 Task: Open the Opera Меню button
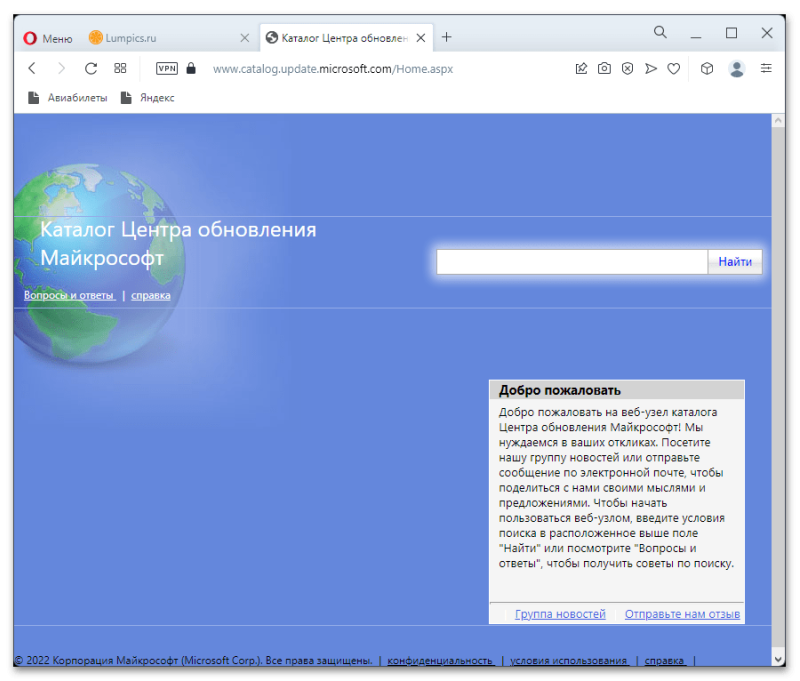pyautogui.click(x=48, y=38)
